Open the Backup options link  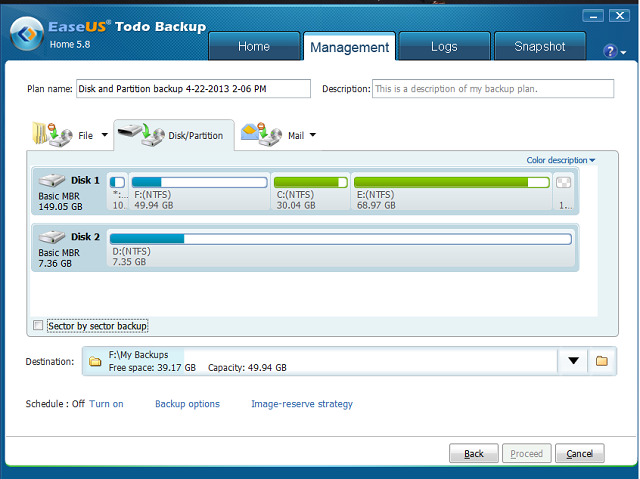click(187, 404)
